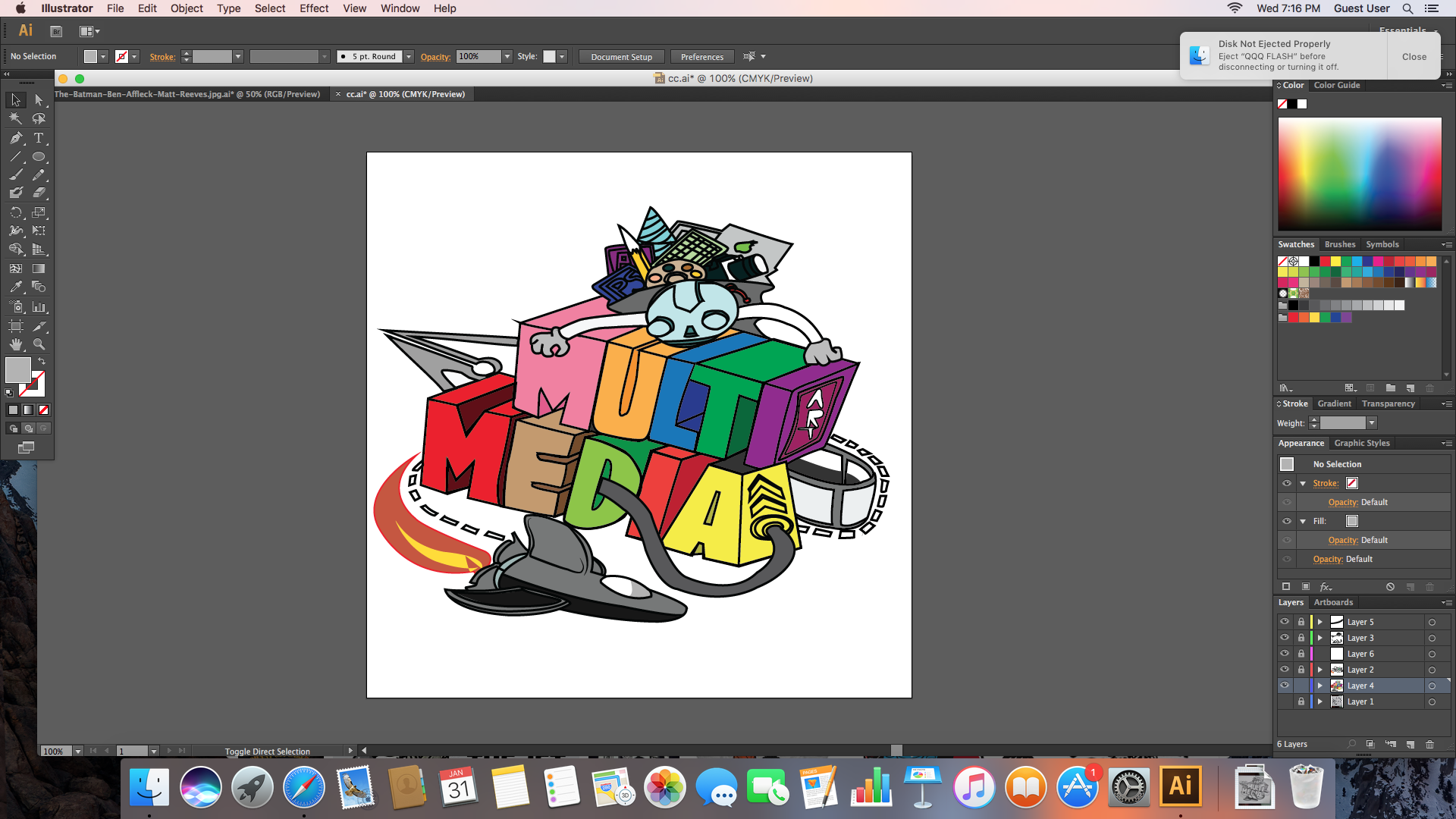The width and height of the screenshot is (1456, 819).
Task: Toggle Fill visibility in Appearance panel
Action: (1287, 521)
